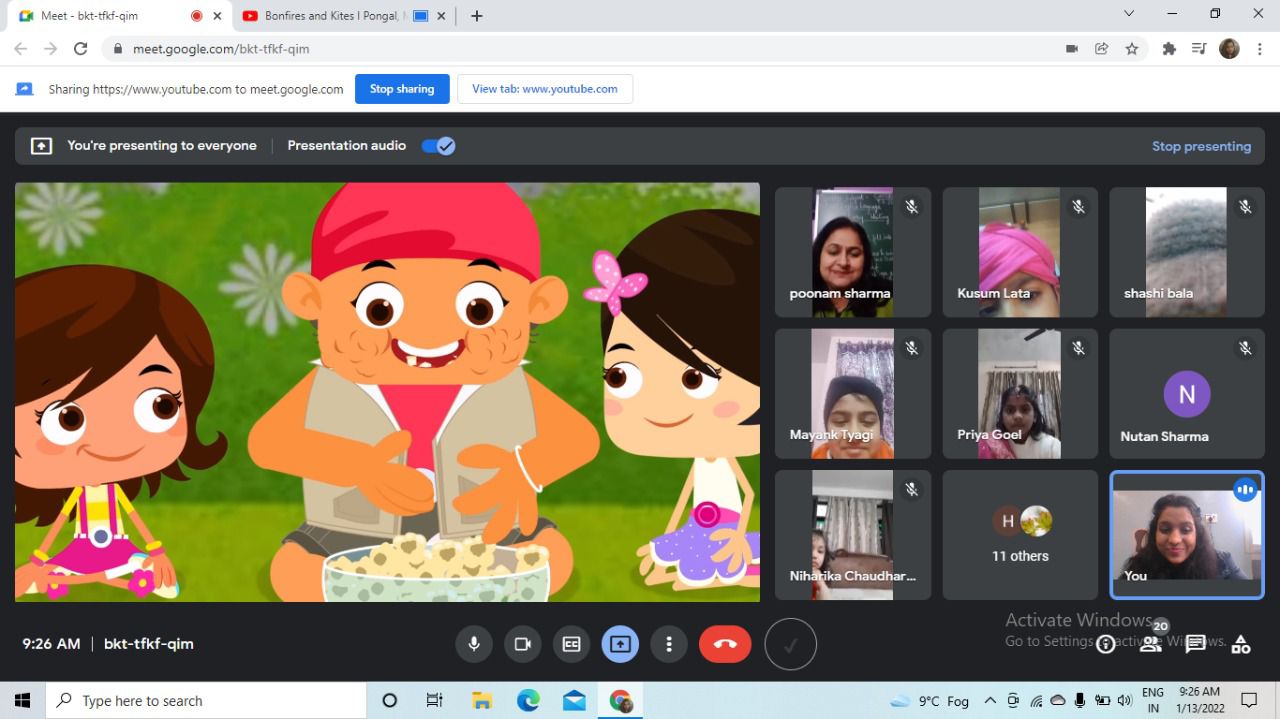Click 9°C Fog weather widget

(930, 701)
